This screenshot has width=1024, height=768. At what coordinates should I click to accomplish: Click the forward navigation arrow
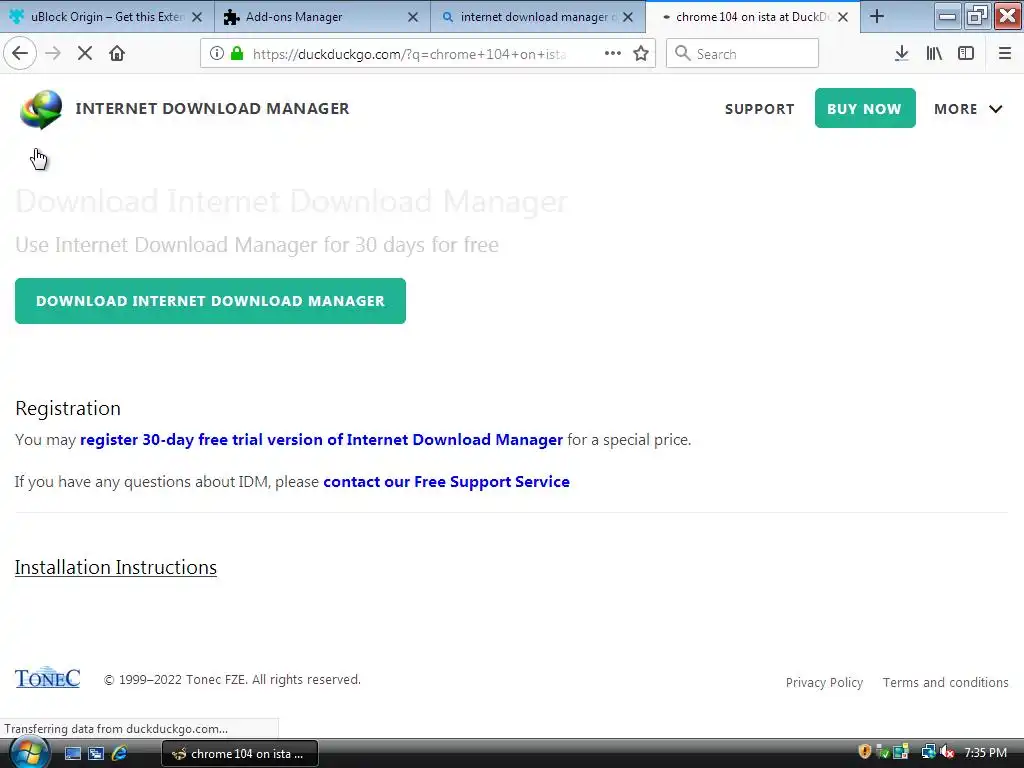pyautogui.click(x=53, y=53)
